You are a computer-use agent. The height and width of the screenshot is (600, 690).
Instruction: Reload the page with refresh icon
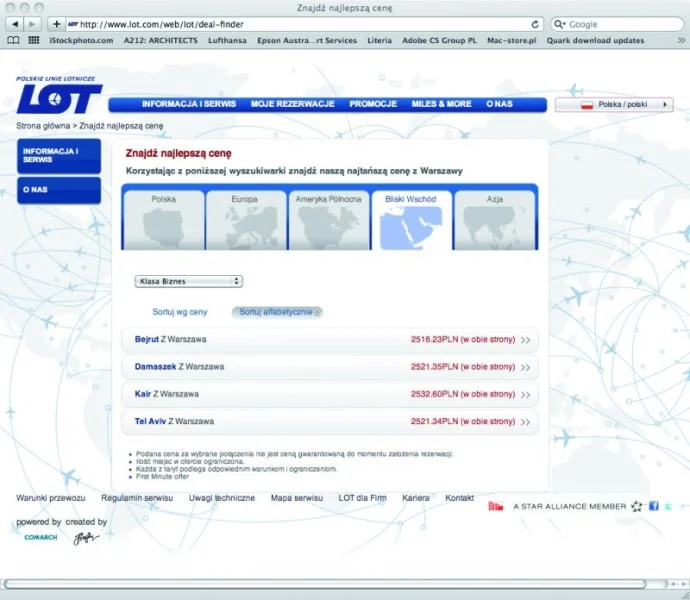536,24
